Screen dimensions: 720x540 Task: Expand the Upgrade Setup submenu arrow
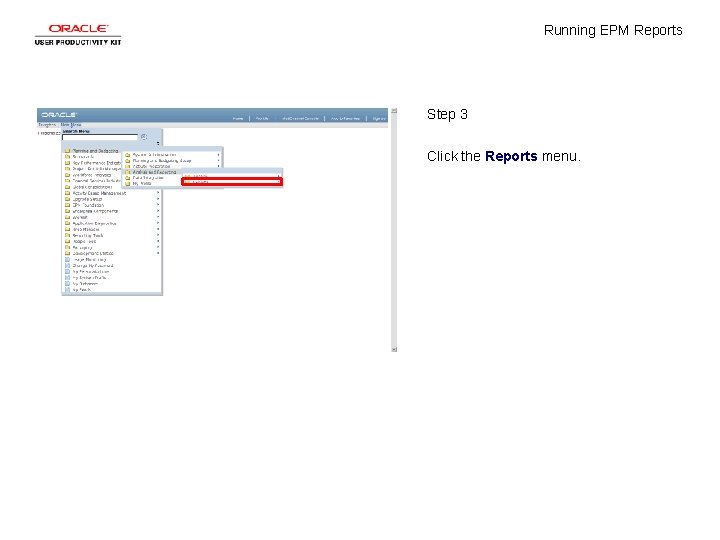[158, 199]
